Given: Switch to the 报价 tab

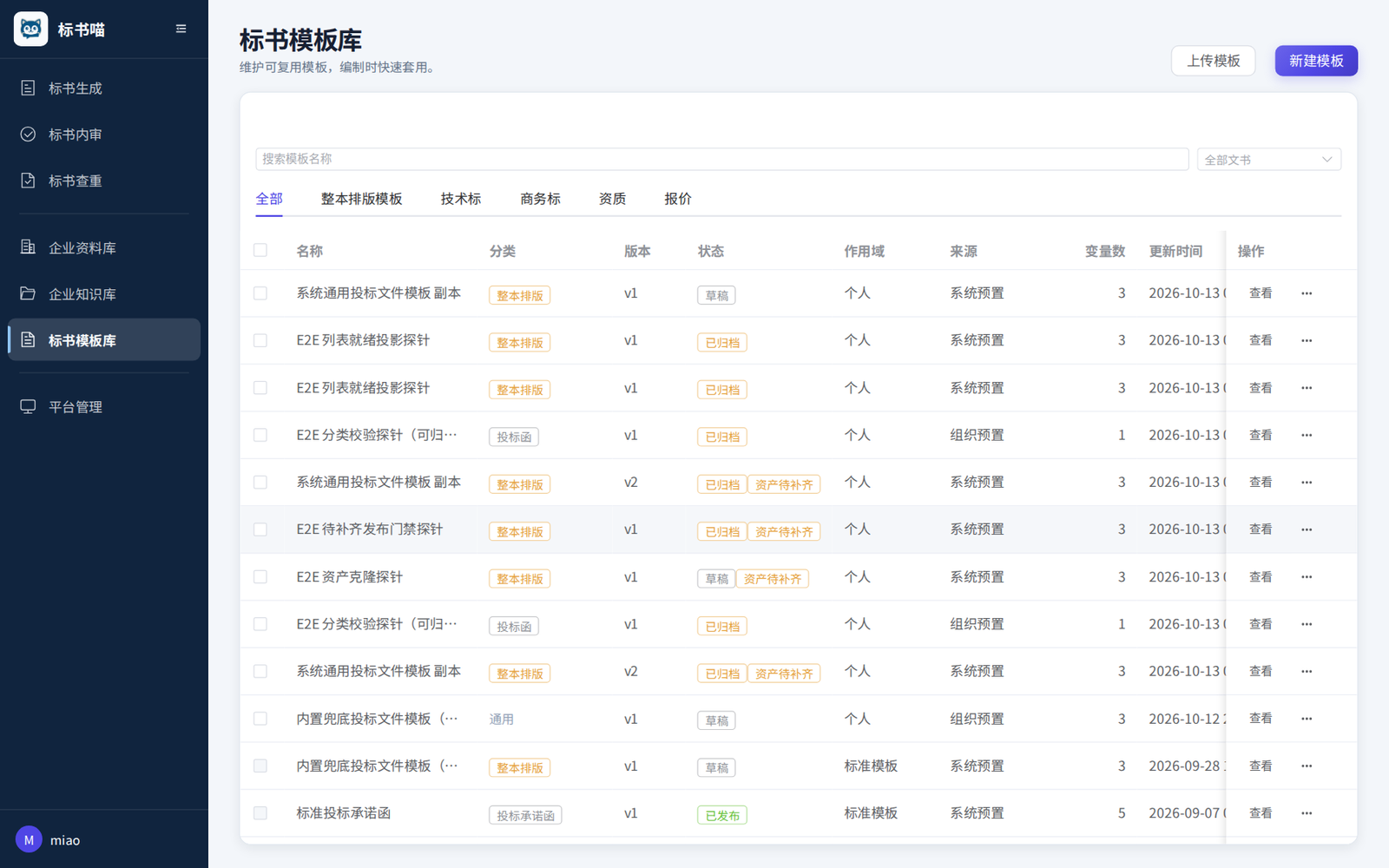Looking at the screenshot, I should click(x=678, y=199).
